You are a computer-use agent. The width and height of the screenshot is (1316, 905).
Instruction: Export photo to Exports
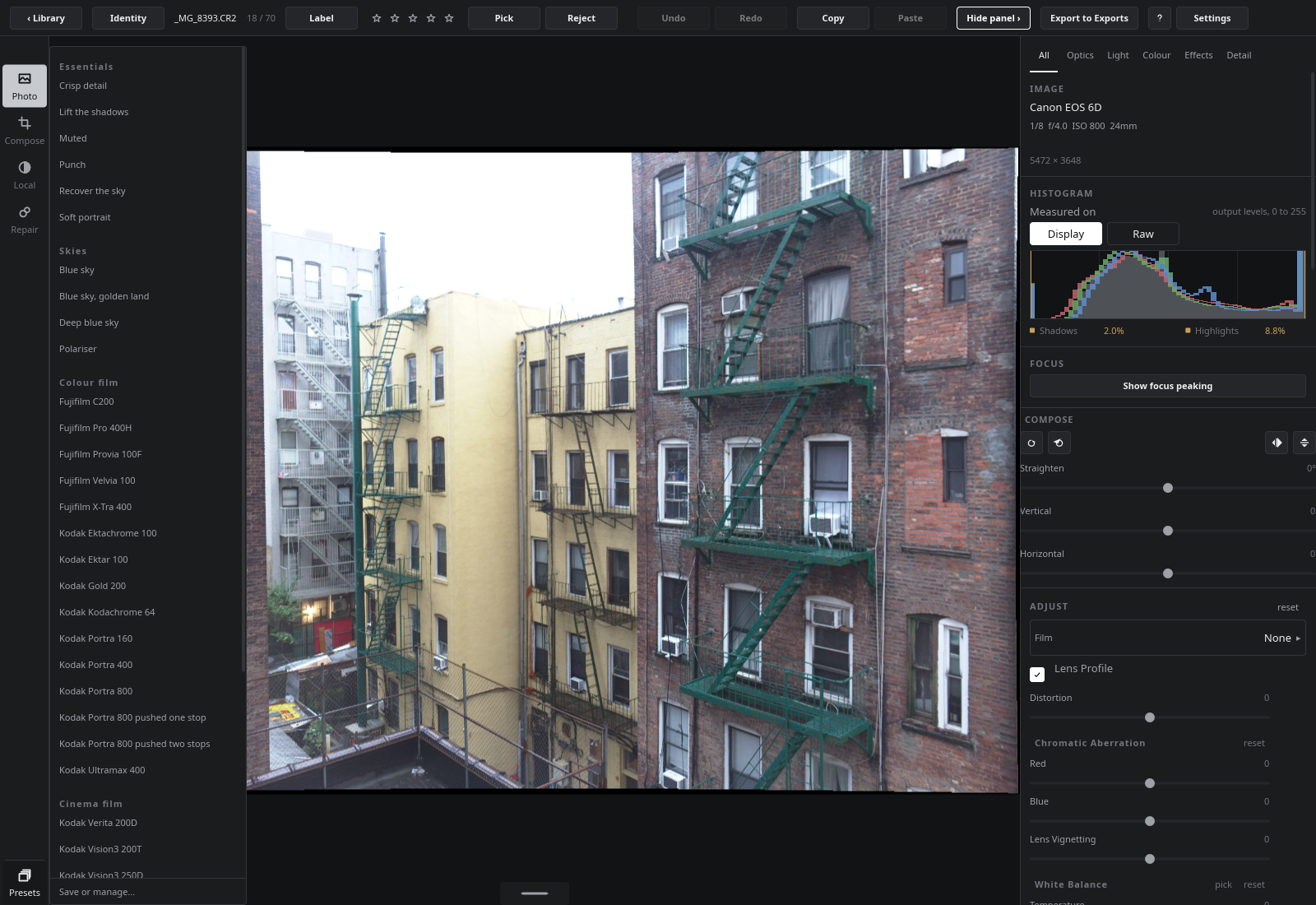coord(1089,18)
